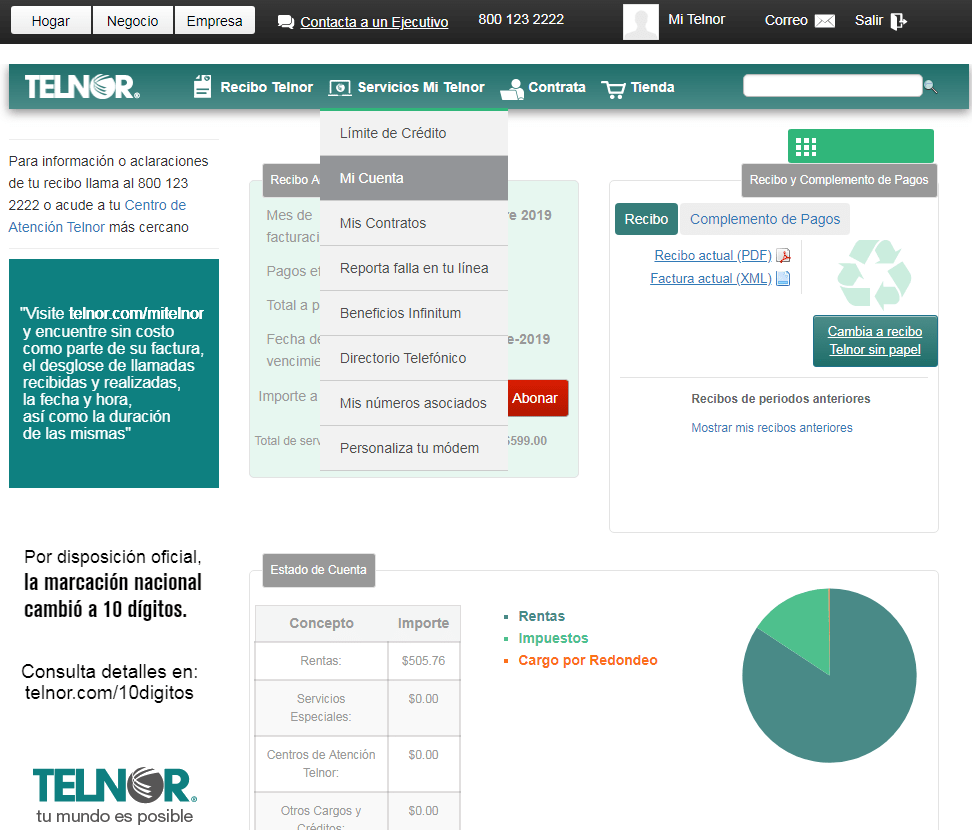Click the search input field

point(831,86)
